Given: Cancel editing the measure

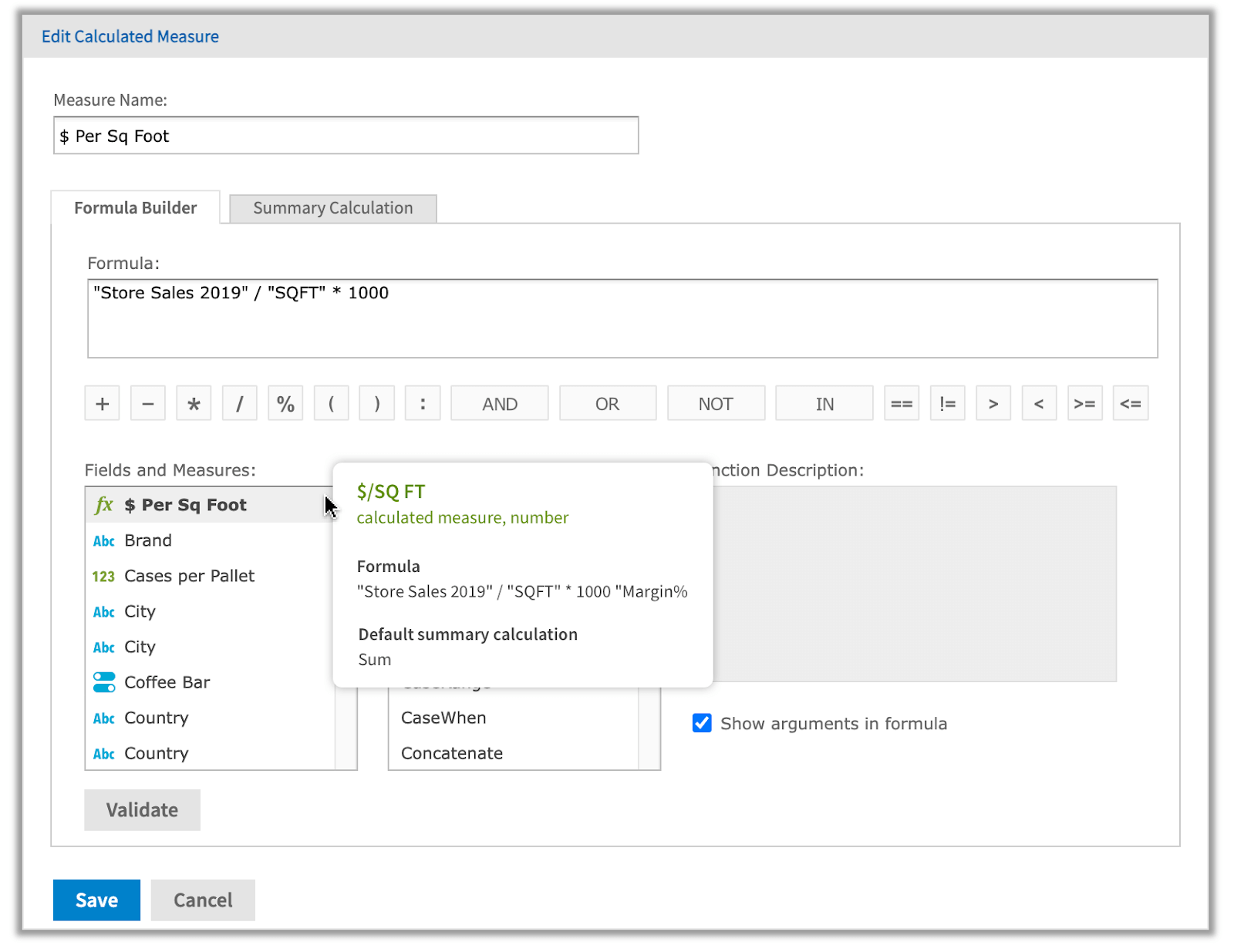Looking at the screenshot, I should pyautogui.click(x=203, y=900).
